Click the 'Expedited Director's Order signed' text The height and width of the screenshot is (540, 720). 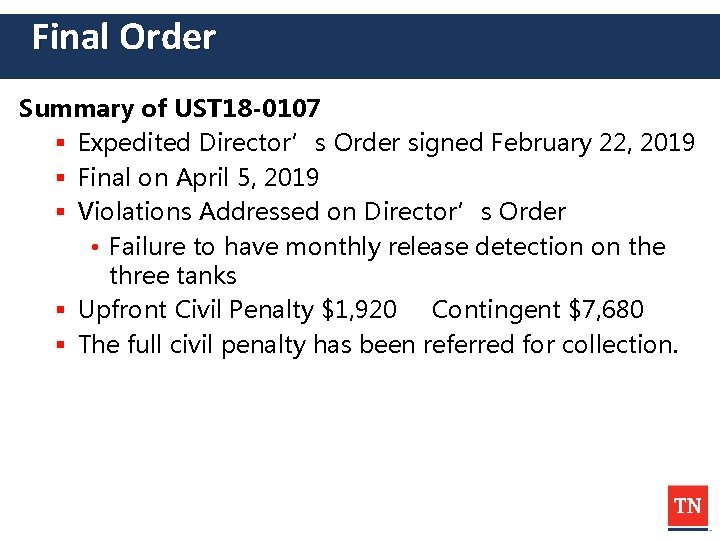pos(281,143)
